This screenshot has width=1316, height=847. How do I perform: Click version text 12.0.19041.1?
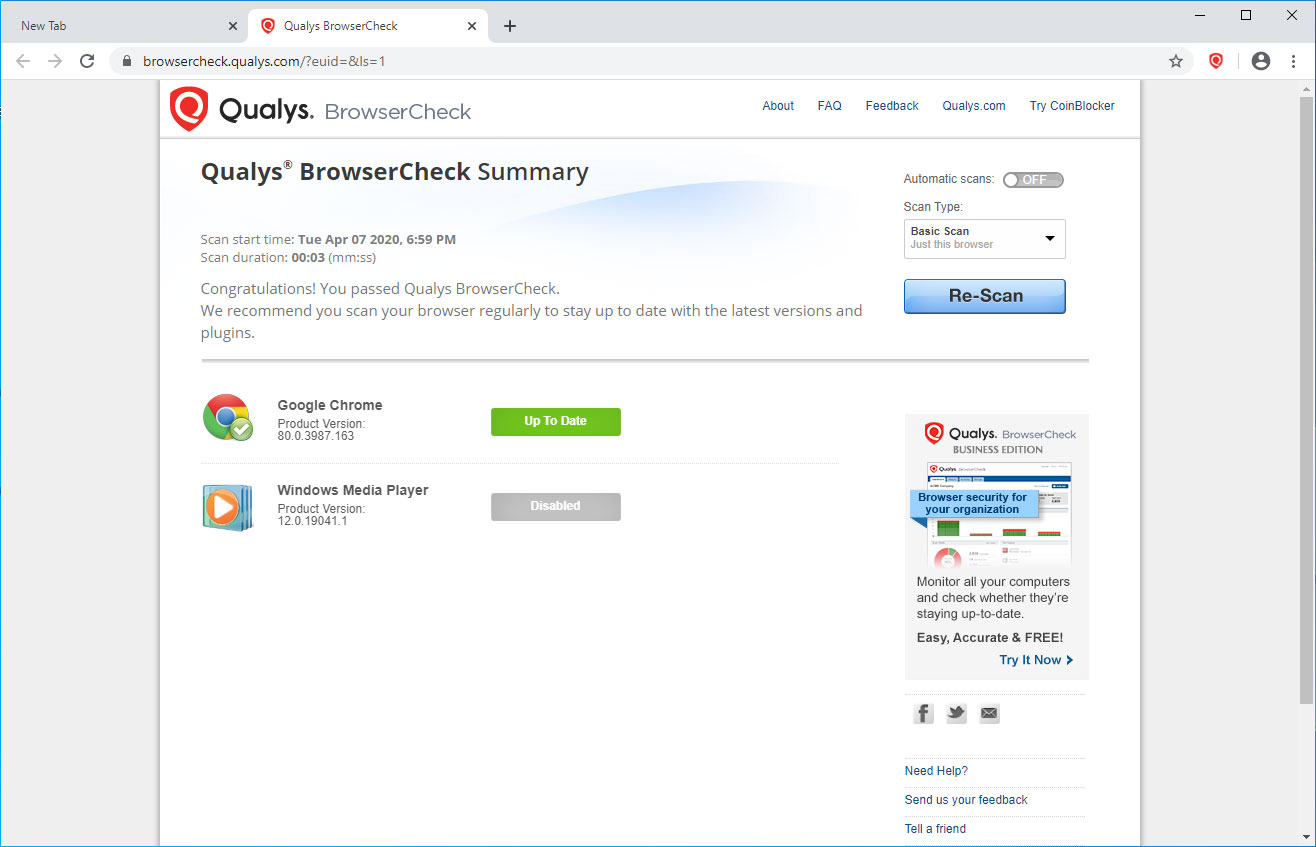(312, 521)
